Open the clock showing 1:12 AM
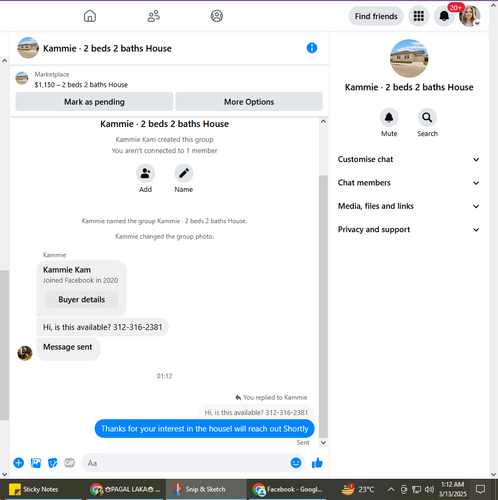Image resolution: width=498 pixels, height=500 pixels. click(x=452, y=489)
